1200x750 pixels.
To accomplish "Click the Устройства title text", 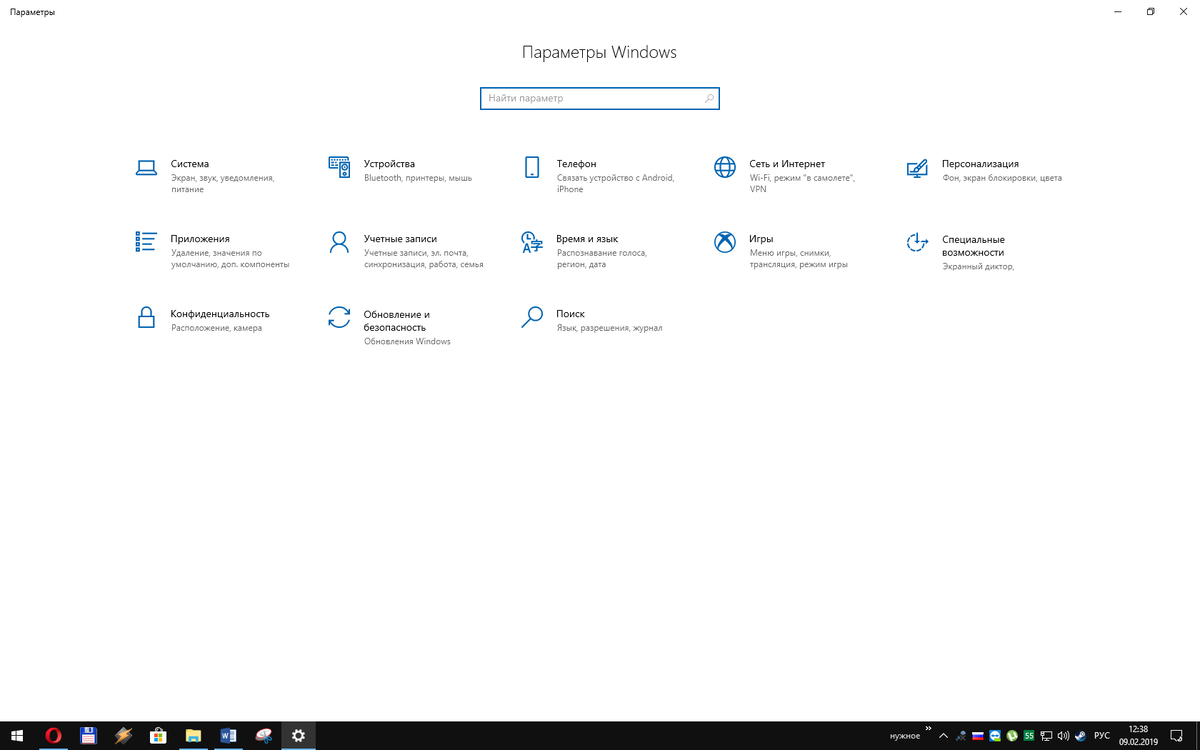I will [x=389, y=164].
